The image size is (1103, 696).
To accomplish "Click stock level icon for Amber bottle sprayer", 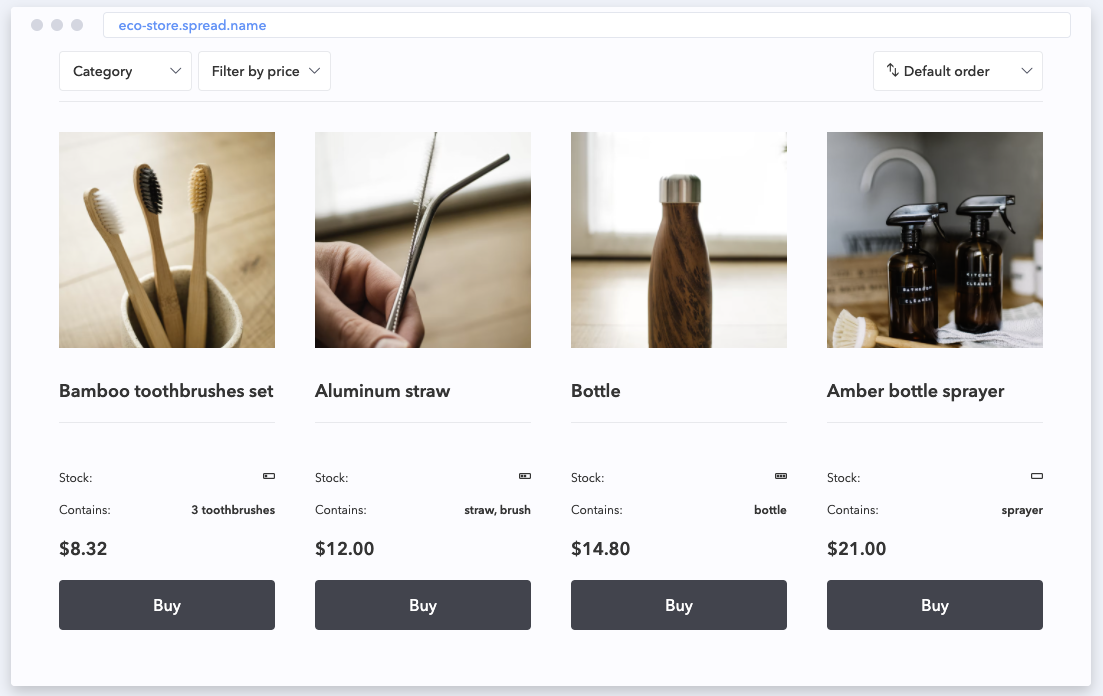I will point(1037,476).
